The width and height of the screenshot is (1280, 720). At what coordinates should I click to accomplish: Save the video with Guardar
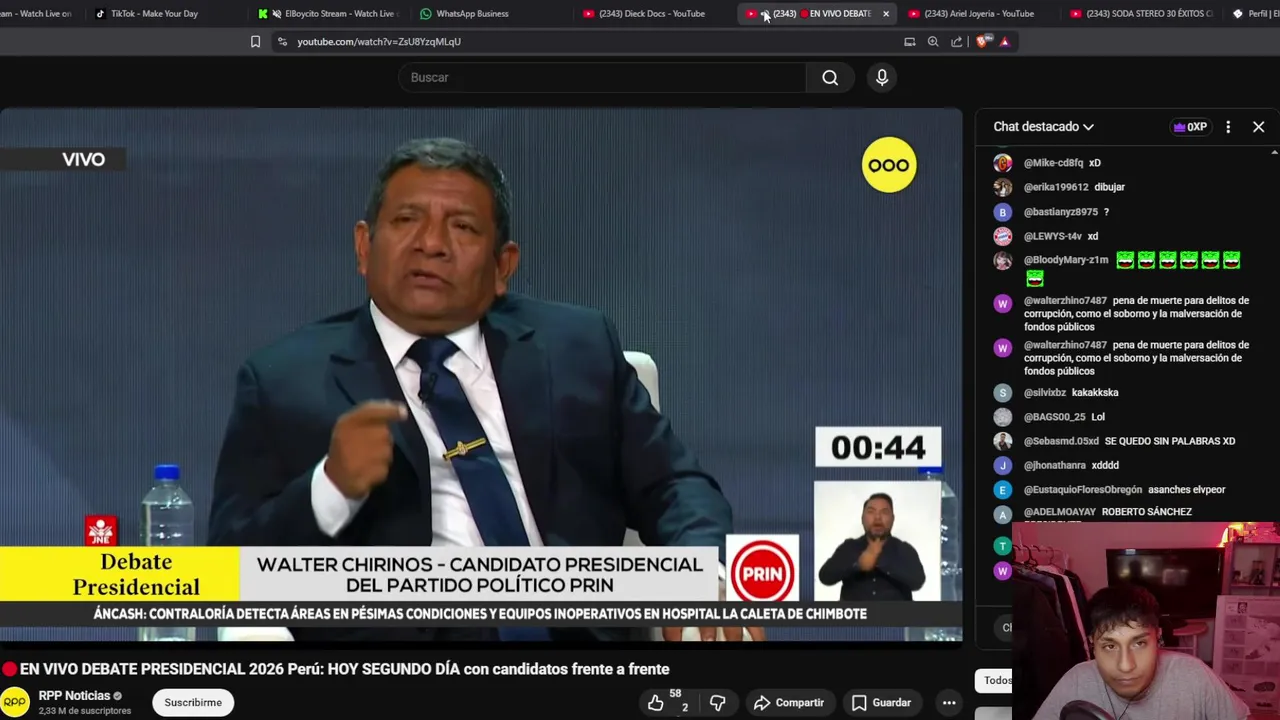[x=881, y=703]
